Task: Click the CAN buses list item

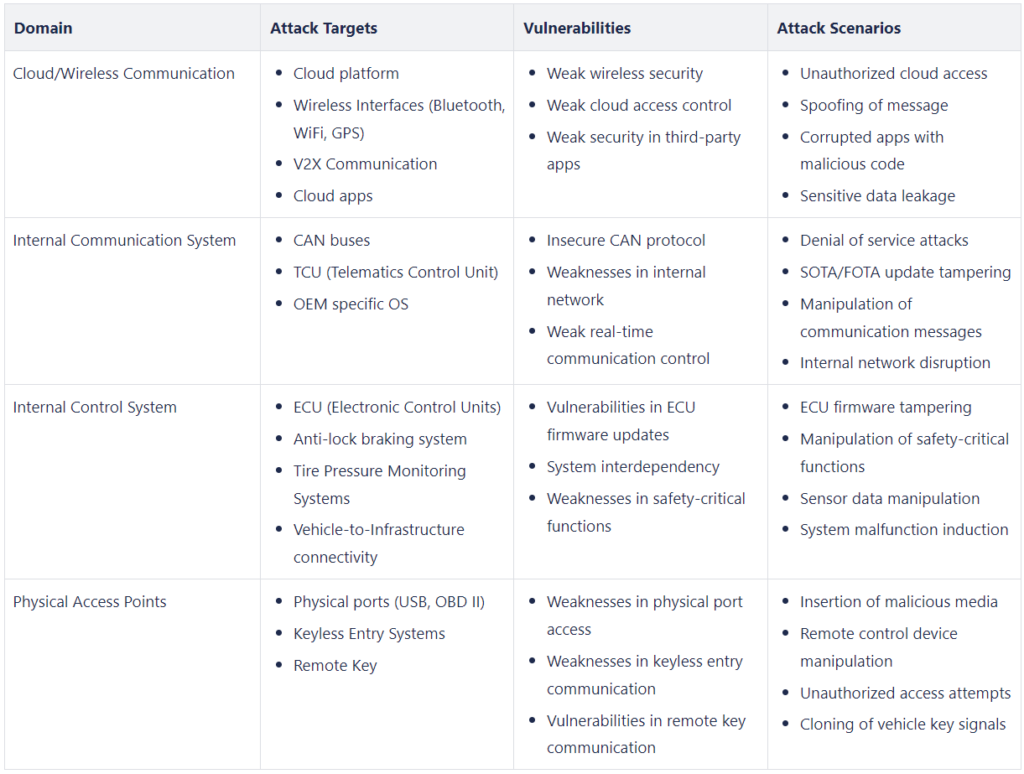Action: (331, 240)
